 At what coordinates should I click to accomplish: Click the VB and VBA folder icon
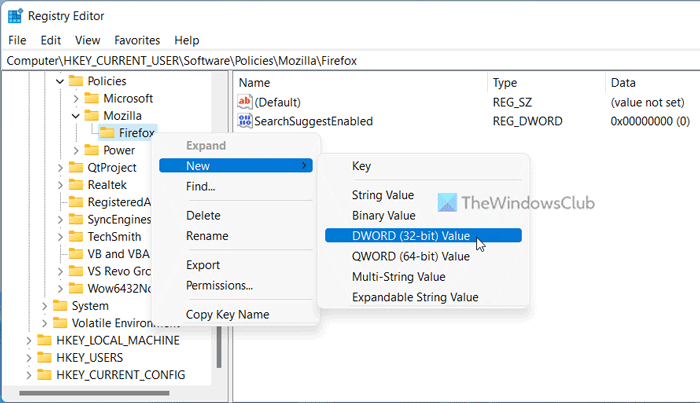pos(76,254)
